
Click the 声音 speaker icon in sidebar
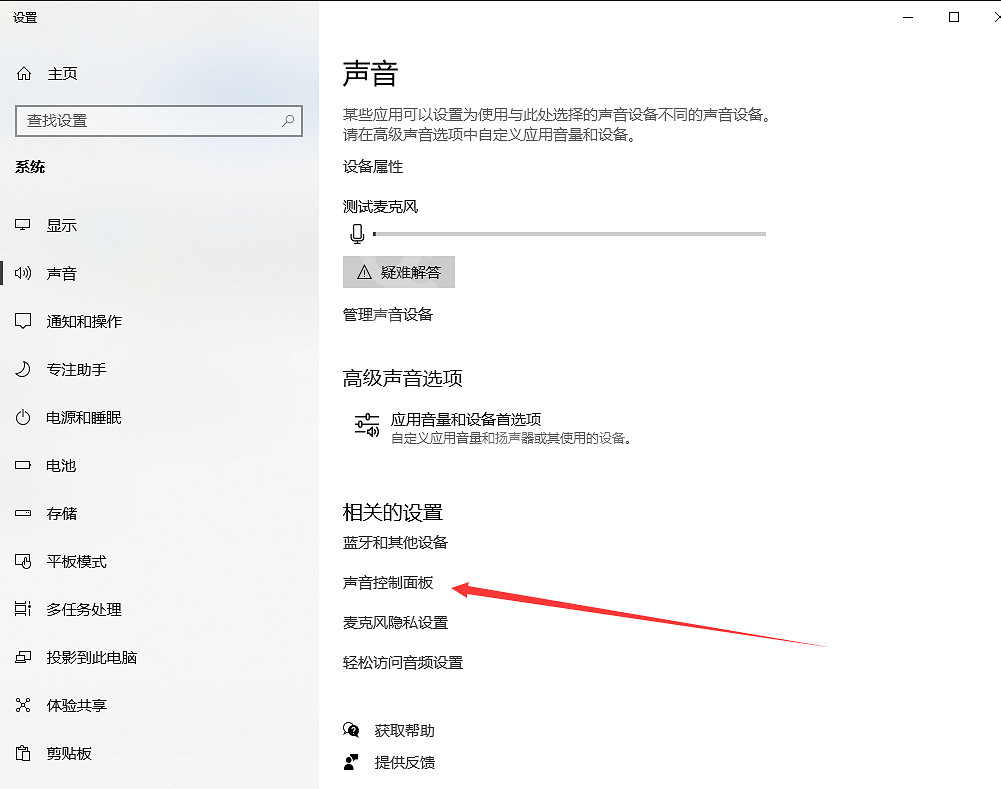click(x=23, y=273)
